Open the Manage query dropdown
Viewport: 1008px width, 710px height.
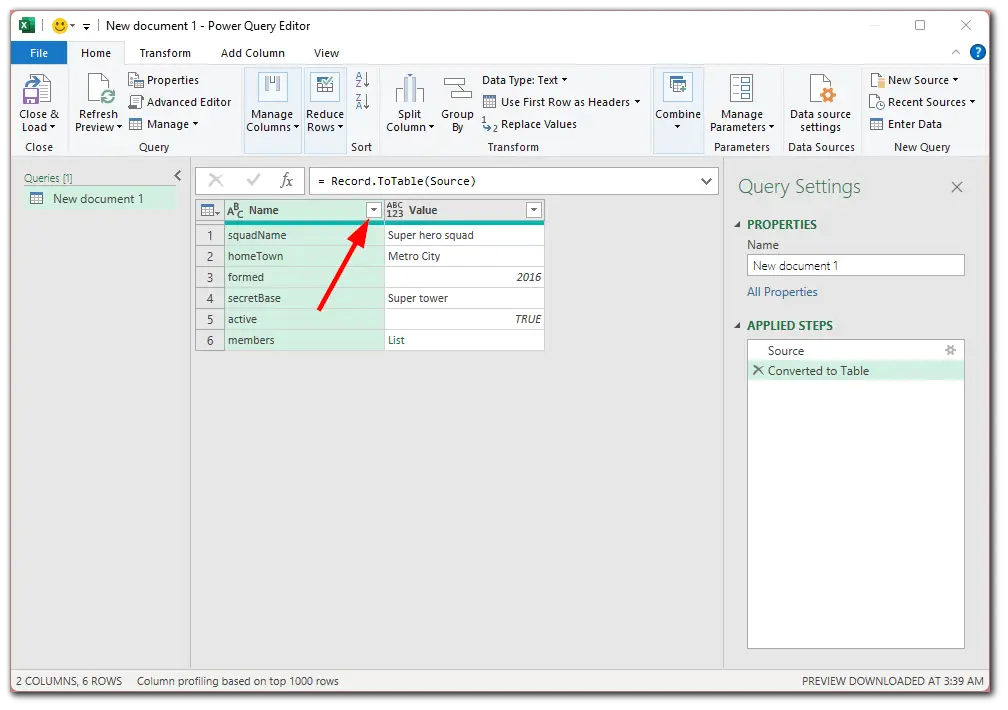point(163,124)
